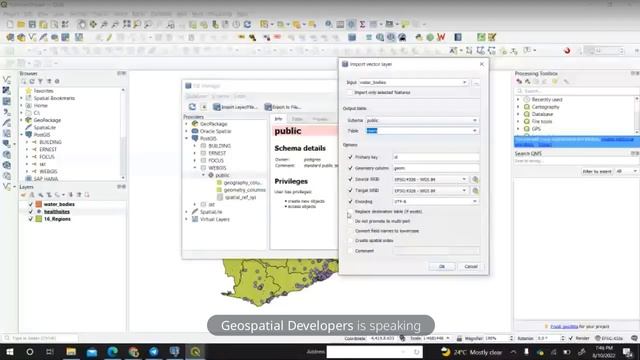Image resolution: width=640 pixels, height=360 pixels.
Task: Uncheck the Primary key checkbox
Action: (350, 157)
